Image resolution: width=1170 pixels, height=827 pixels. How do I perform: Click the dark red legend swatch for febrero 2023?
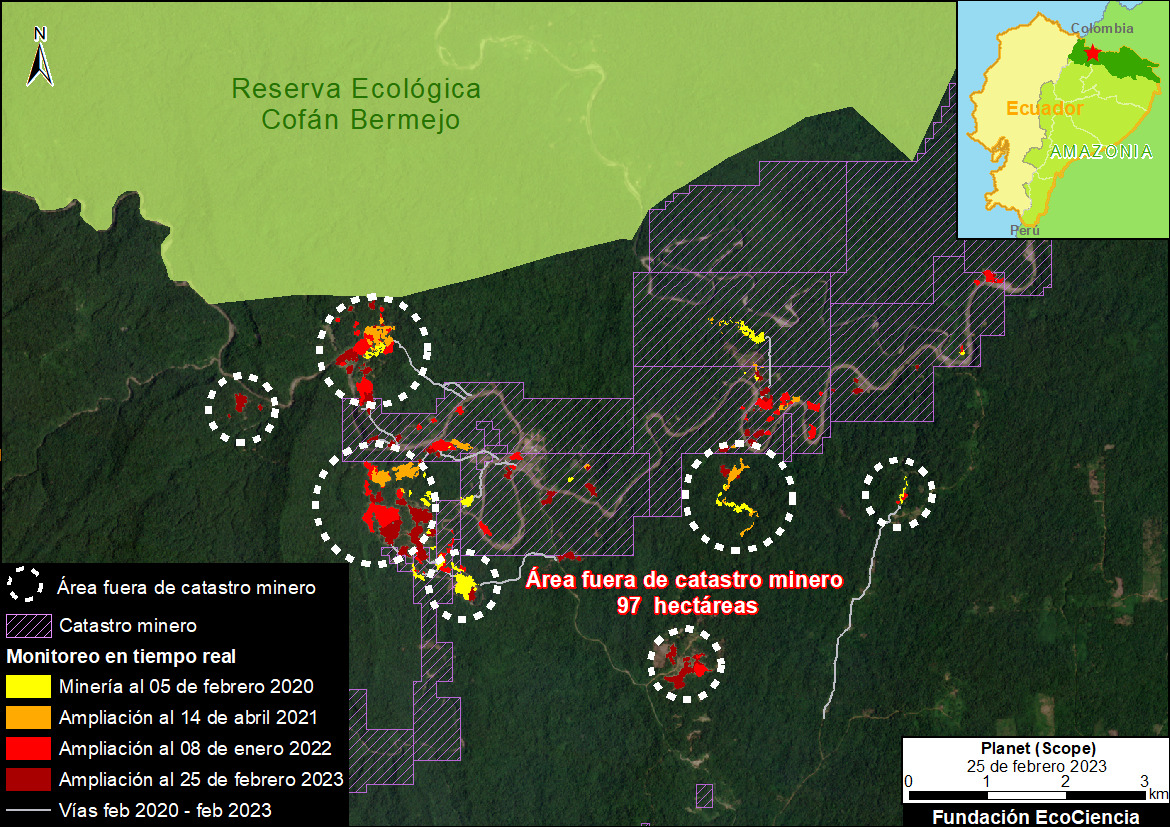[28, 779]
